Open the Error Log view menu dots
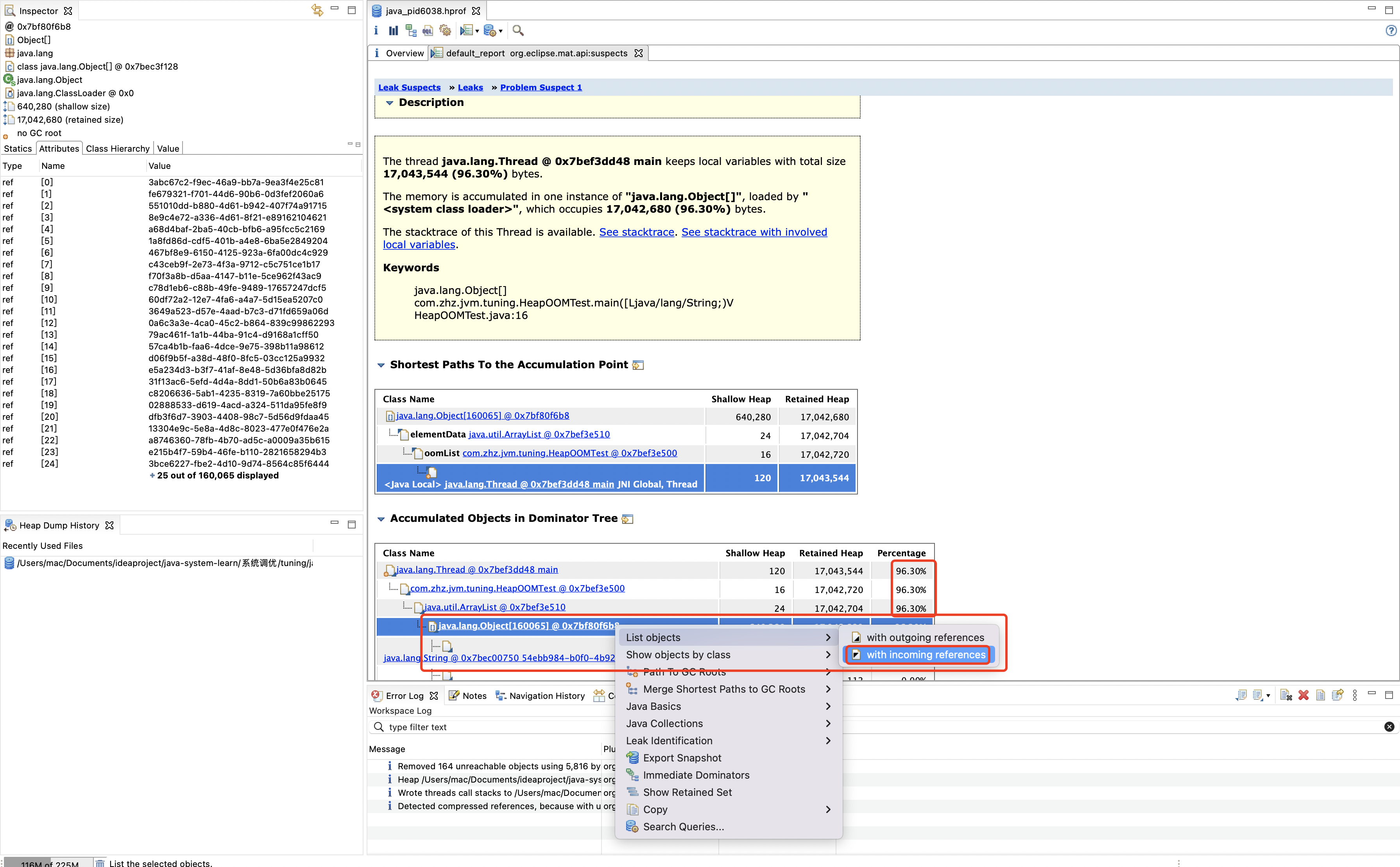The width and height of the screenshot is (1400, 867). (x=1355, y=695)
